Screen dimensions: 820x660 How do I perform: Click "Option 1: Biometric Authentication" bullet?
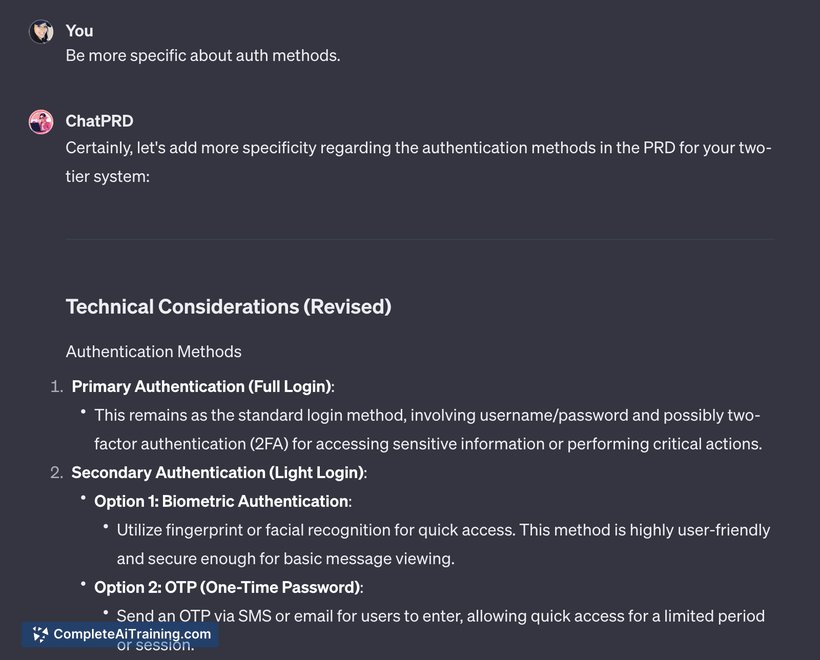(223, 502)
